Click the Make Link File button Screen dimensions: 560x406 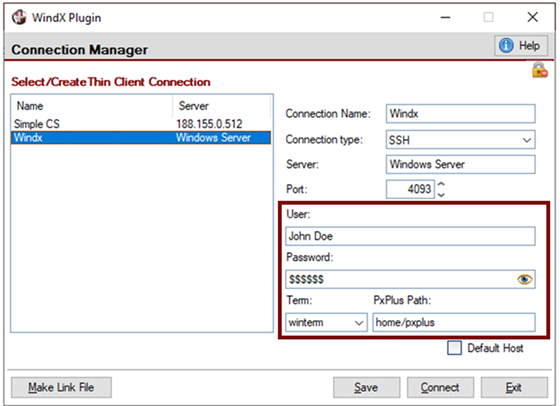tap(61, 387)
